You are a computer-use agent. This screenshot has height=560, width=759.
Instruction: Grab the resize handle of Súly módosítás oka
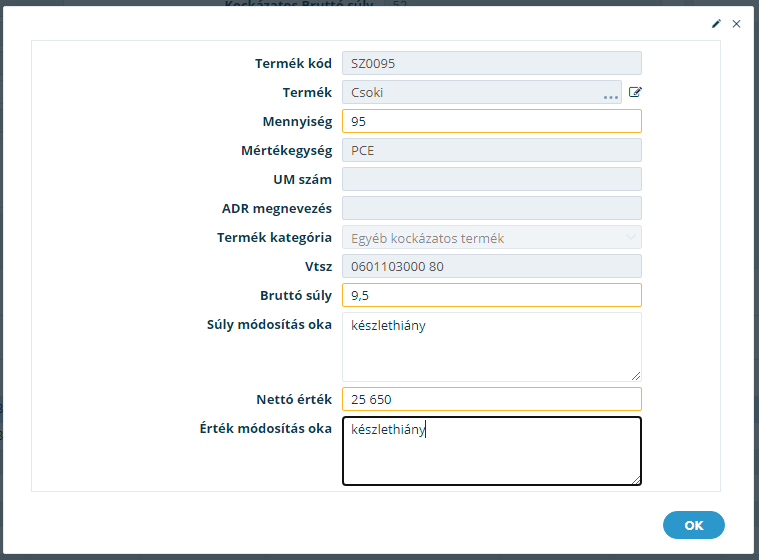[636, 376]
